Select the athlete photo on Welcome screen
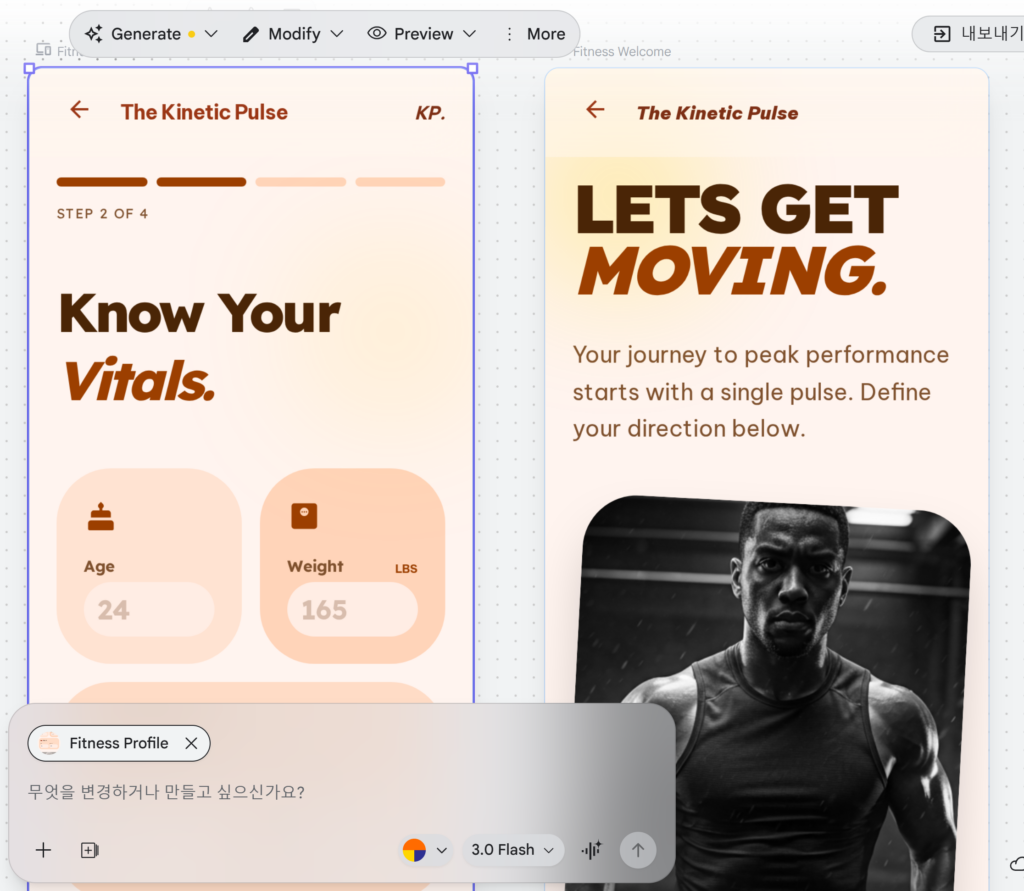Screen dimensions: 1024x891 coord(771,692)
